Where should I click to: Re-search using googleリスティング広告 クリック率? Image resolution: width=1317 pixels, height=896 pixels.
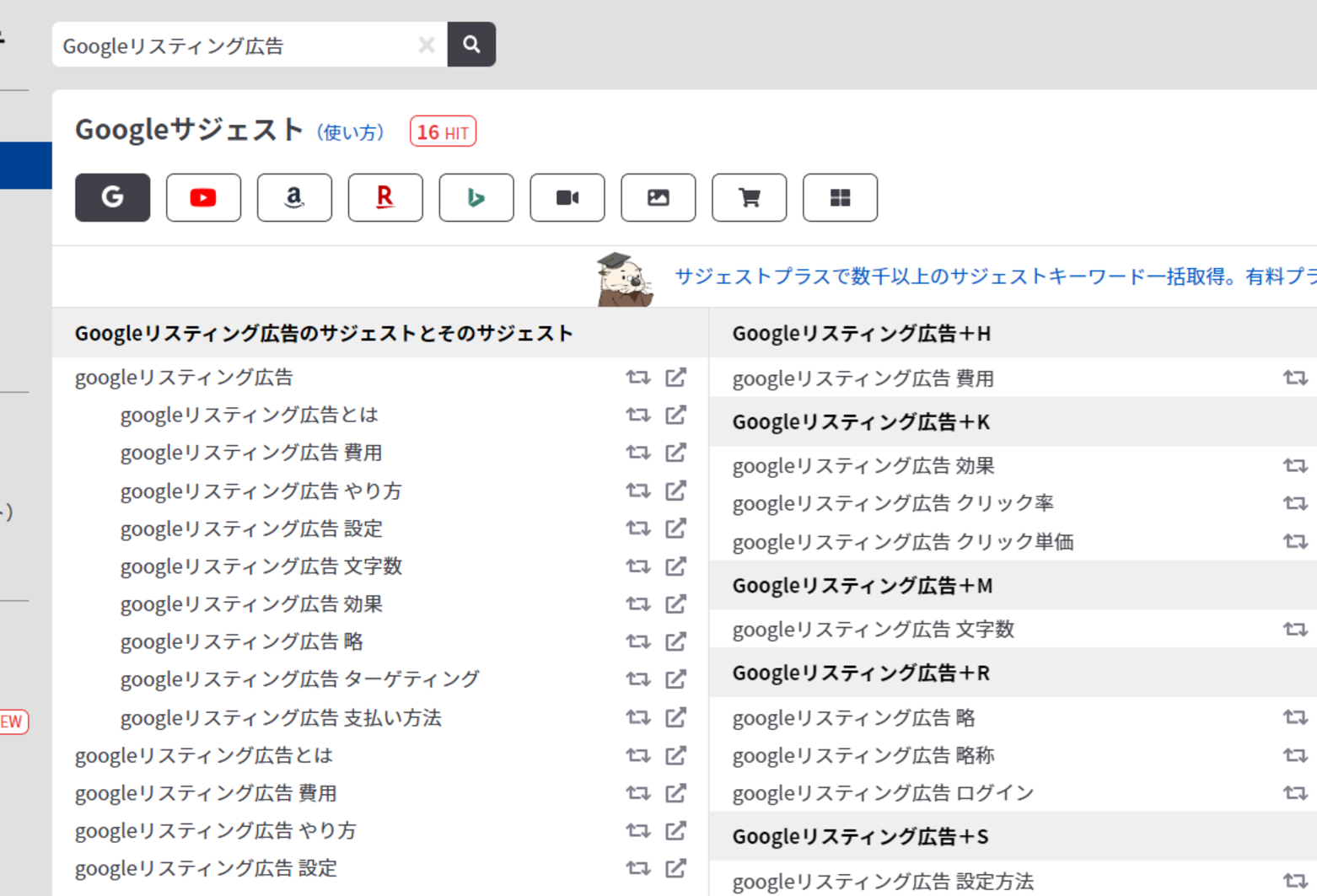(x=1295, y=503)
